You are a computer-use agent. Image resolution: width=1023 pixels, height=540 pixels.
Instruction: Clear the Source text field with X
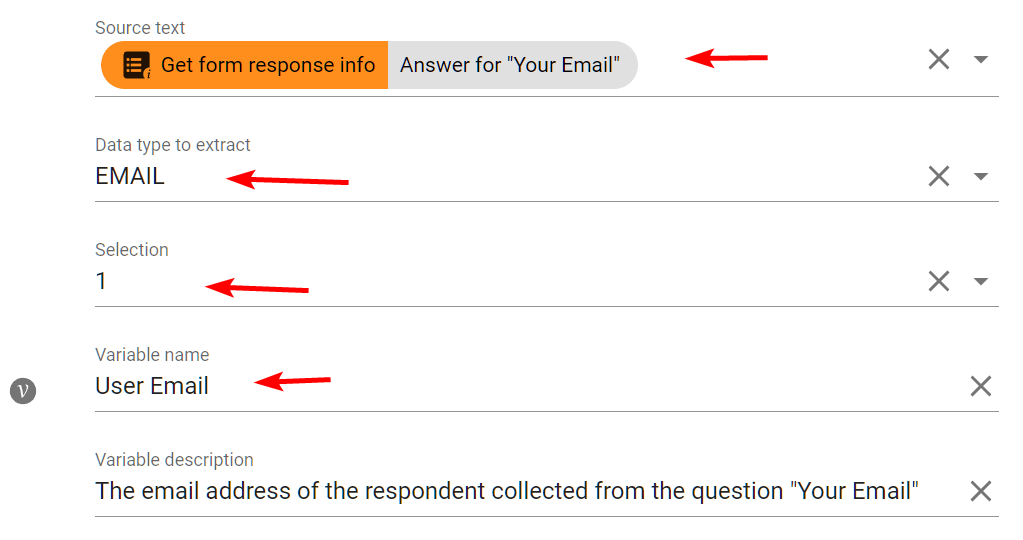click(939, 60)
